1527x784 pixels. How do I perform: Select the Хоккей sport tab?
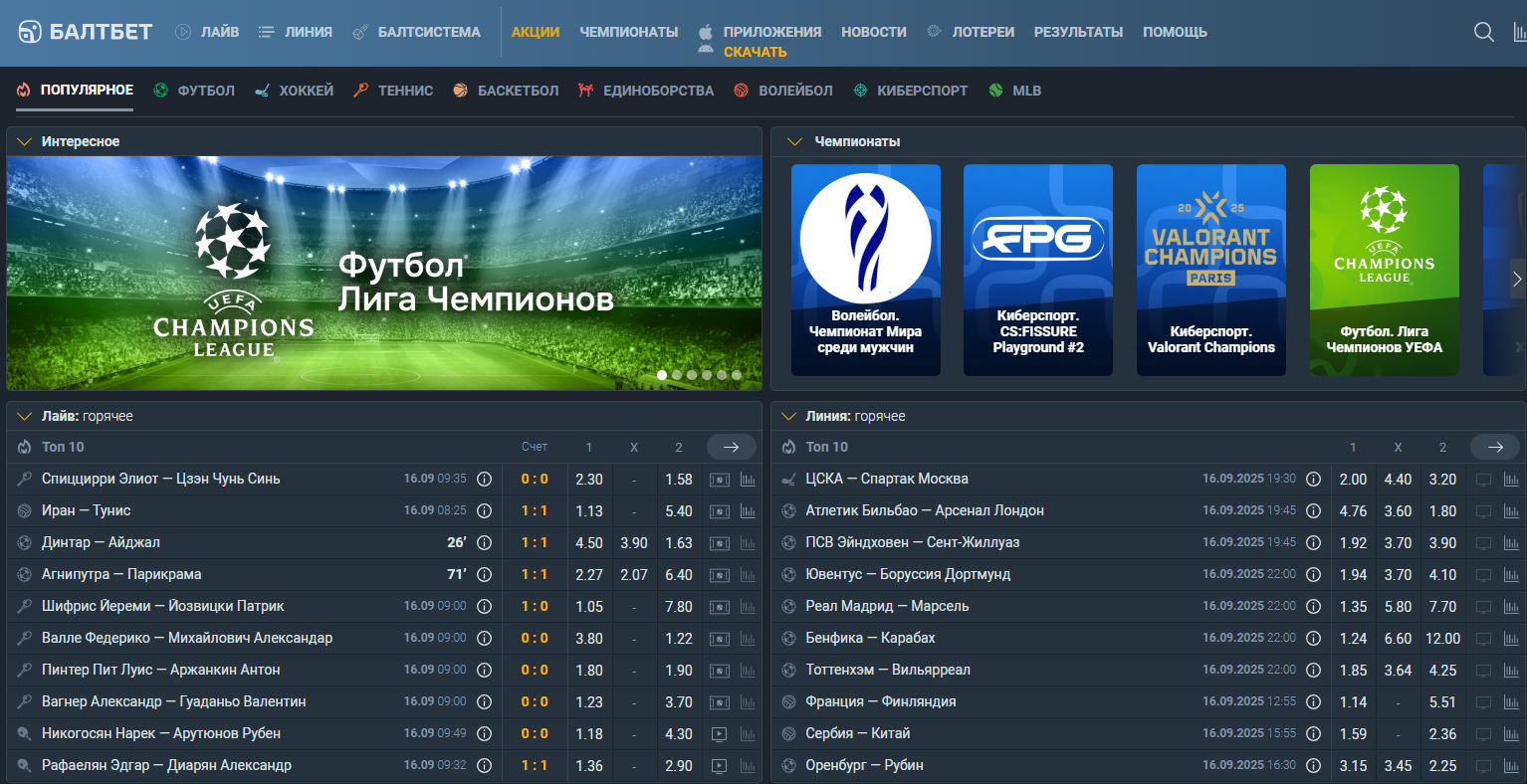(x=294, y=91)
